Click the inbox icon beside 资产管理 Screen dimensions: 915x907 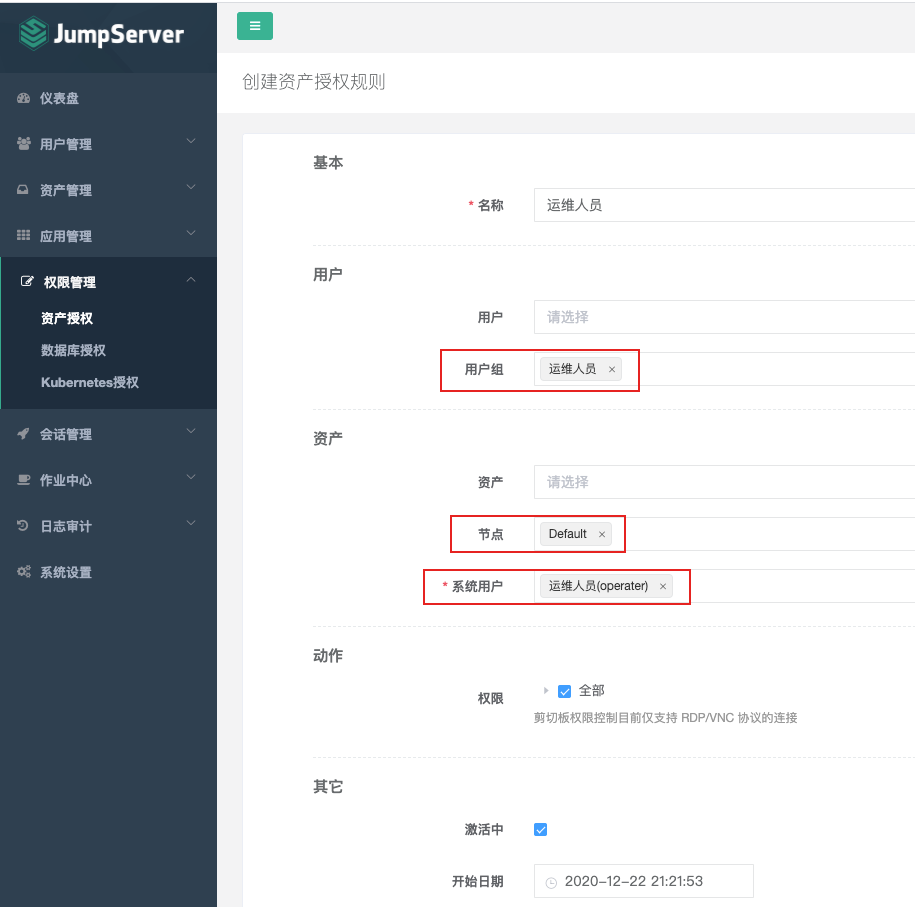[23, 190]
